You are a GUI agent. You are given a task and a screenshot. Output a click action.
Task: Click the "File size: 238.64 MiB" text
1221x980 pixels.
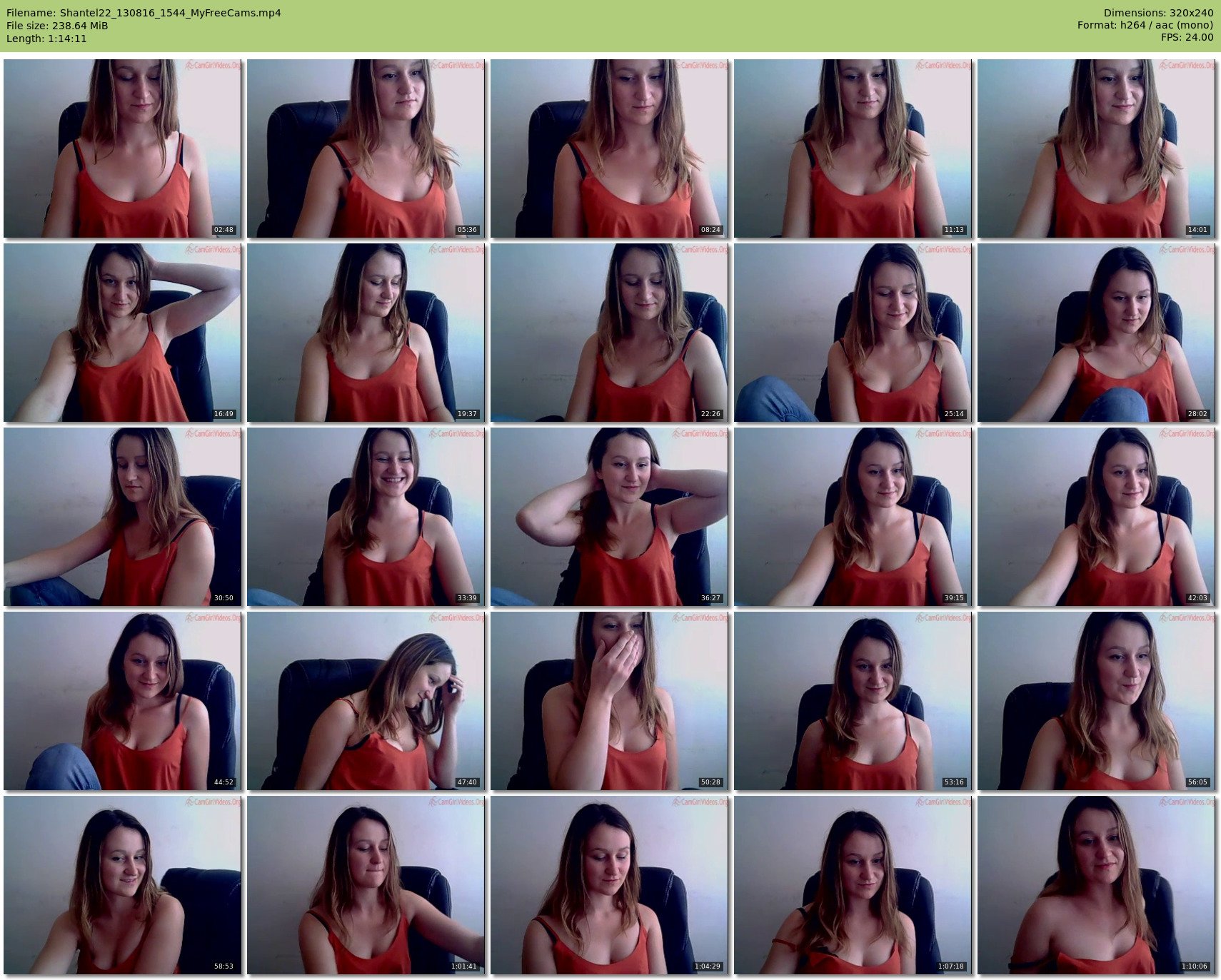click(x=57, y=26)
